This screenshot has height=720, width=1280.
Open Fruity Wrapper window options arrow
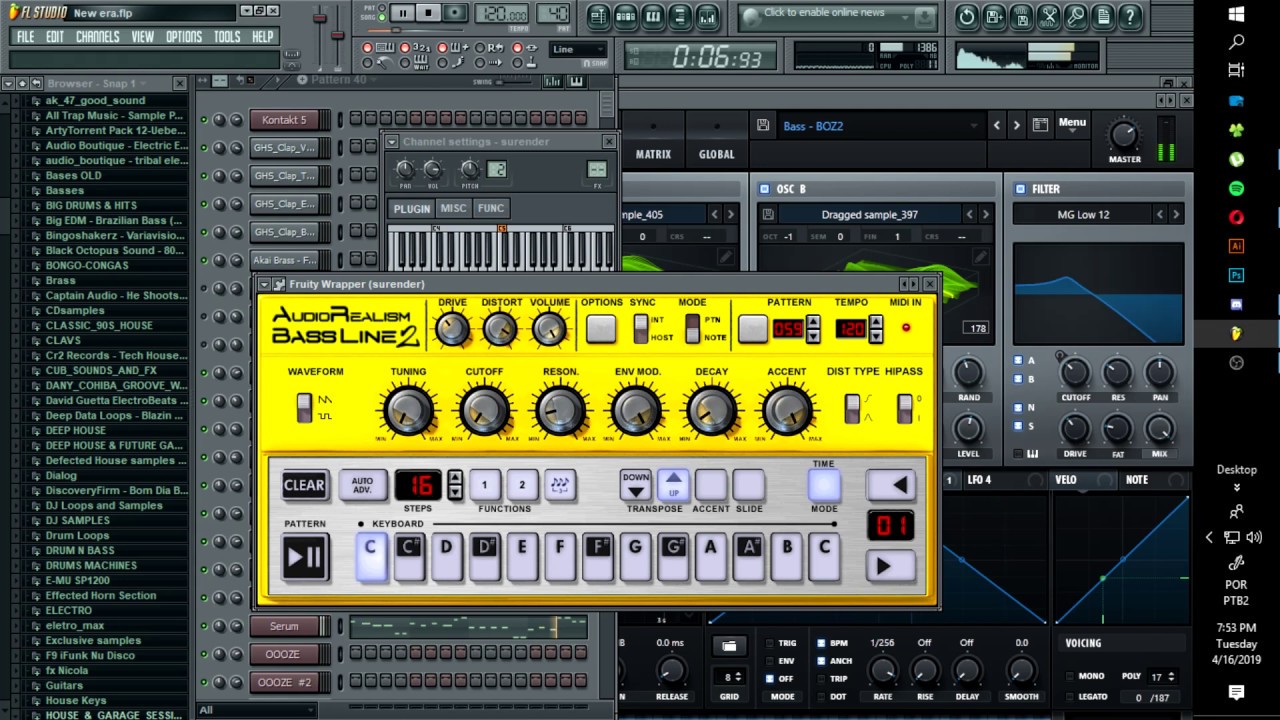pos(264,284)
